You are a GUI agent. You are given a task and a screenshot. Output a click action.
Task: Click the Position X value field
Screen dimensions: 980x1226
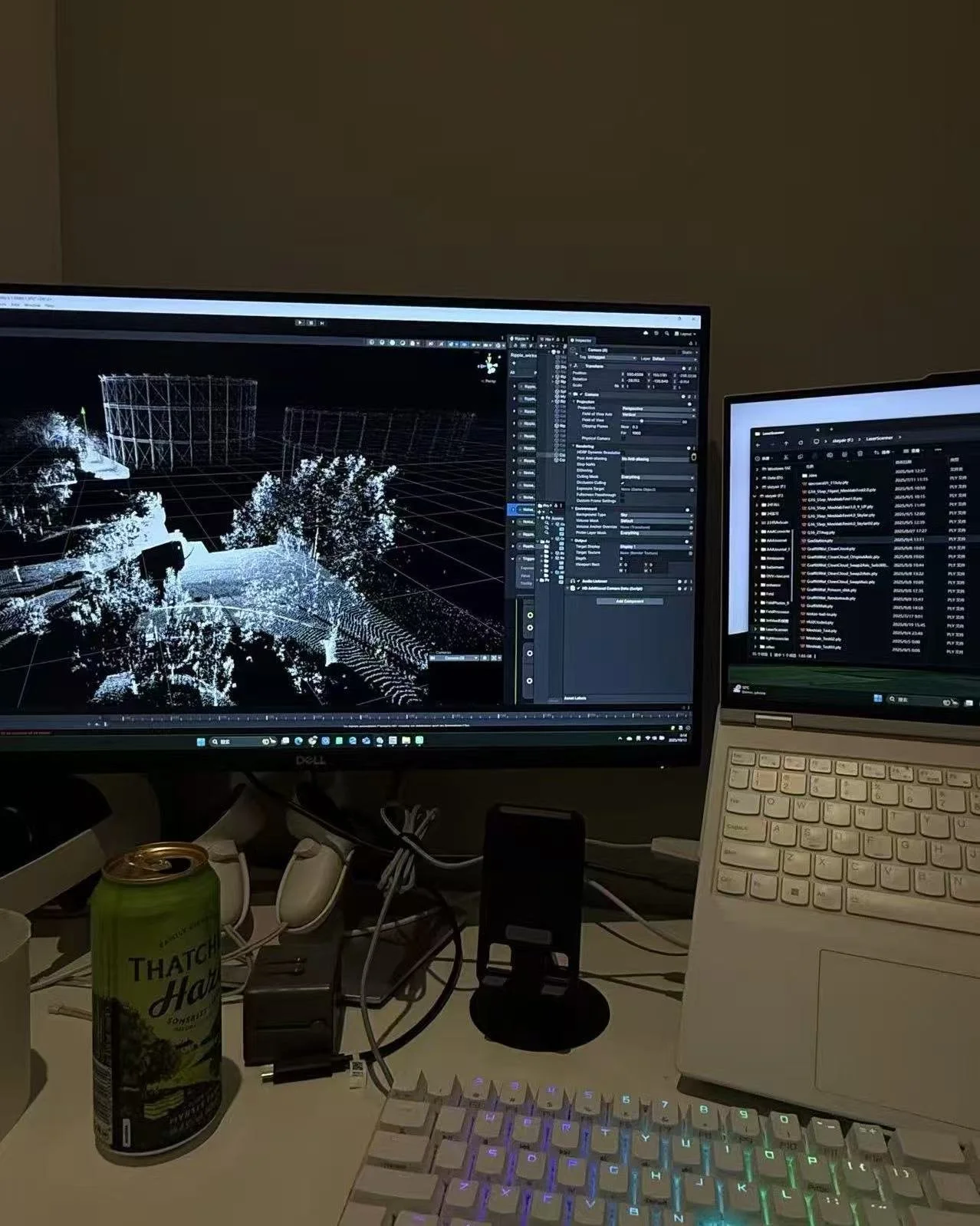point(635,374)
